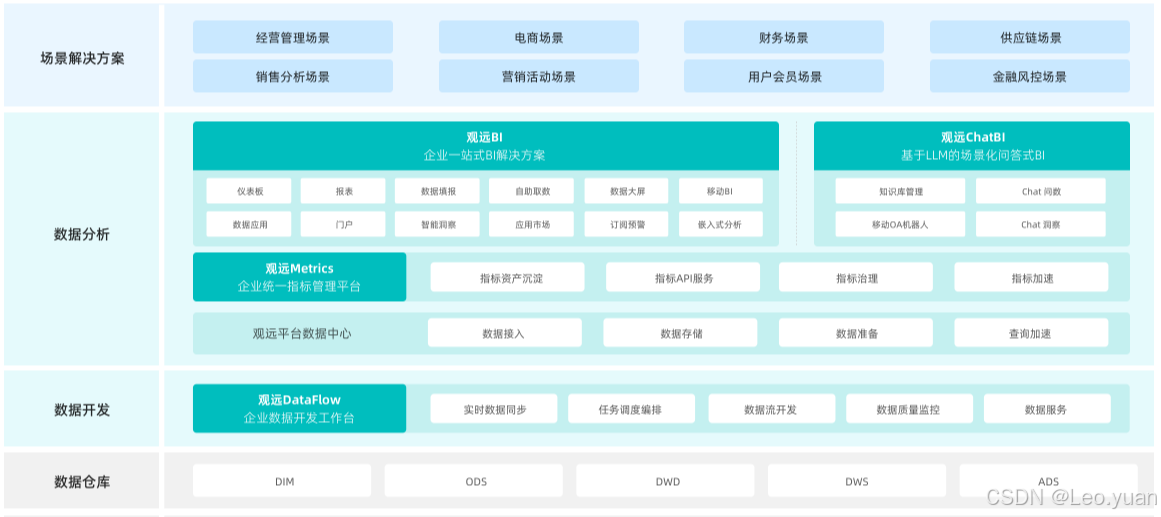Click the 实时数据同步 box
Screen dimensions: 1161x517
click(494, 409)
